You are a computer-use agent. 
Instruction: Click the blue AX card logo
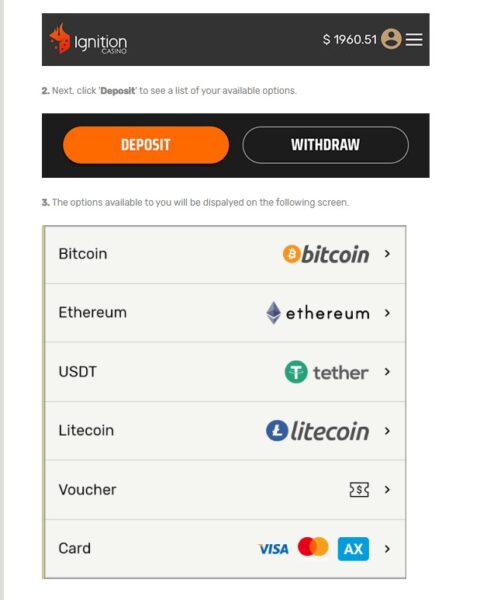(x=353, y=549)
